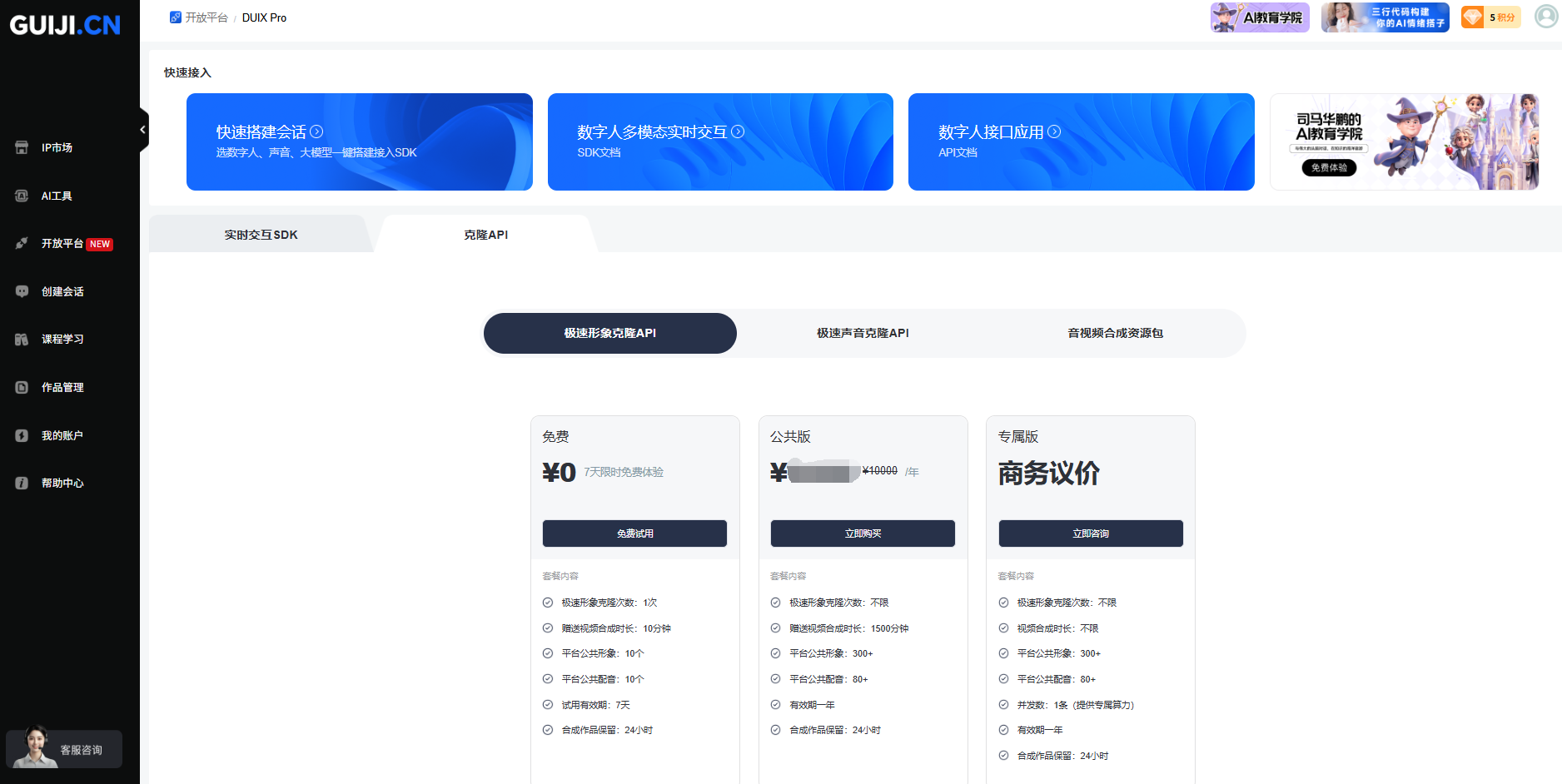Viewport: 1562px width, 784px height.
Task: Click 免费体验 on 司马华鹏 banner
Action: click(x=1329, y=167)
